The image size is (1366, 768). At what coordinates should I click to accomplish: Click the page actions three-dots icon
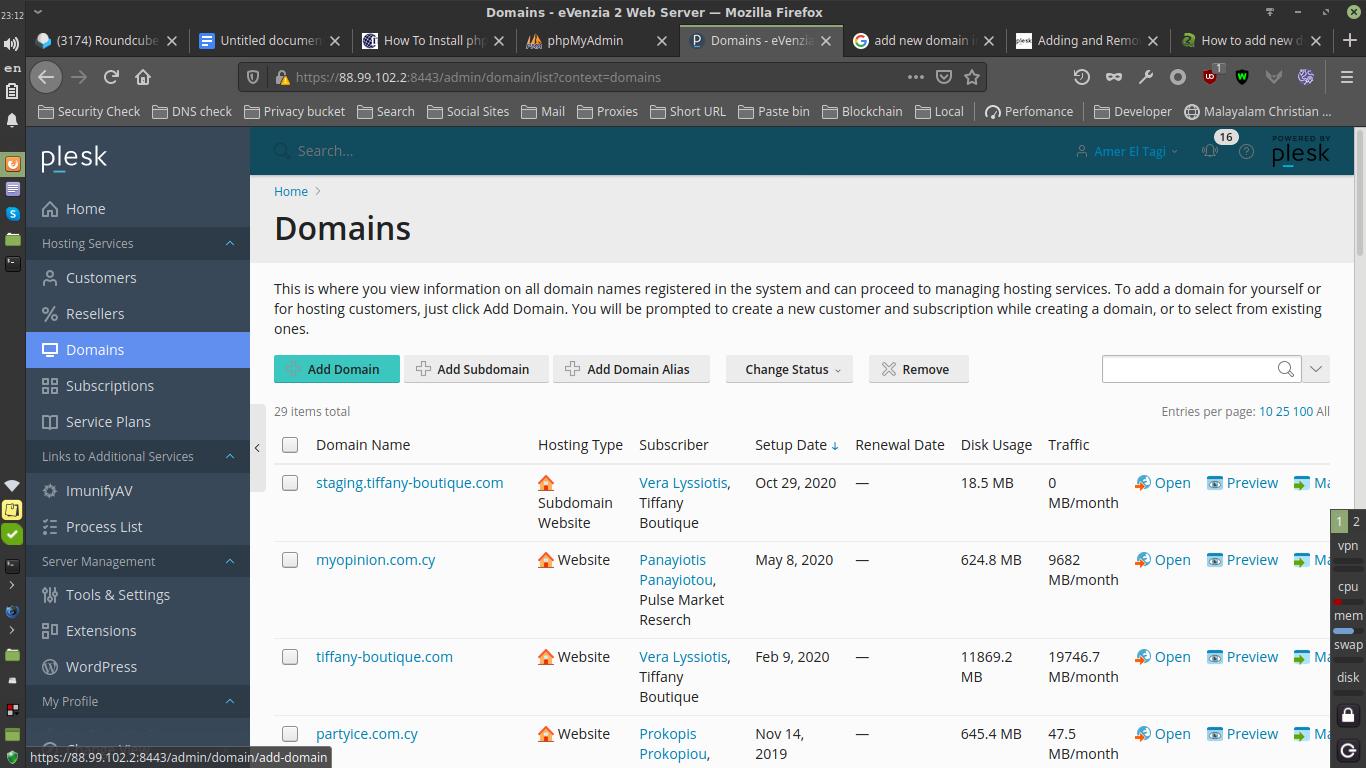(916, 77)
